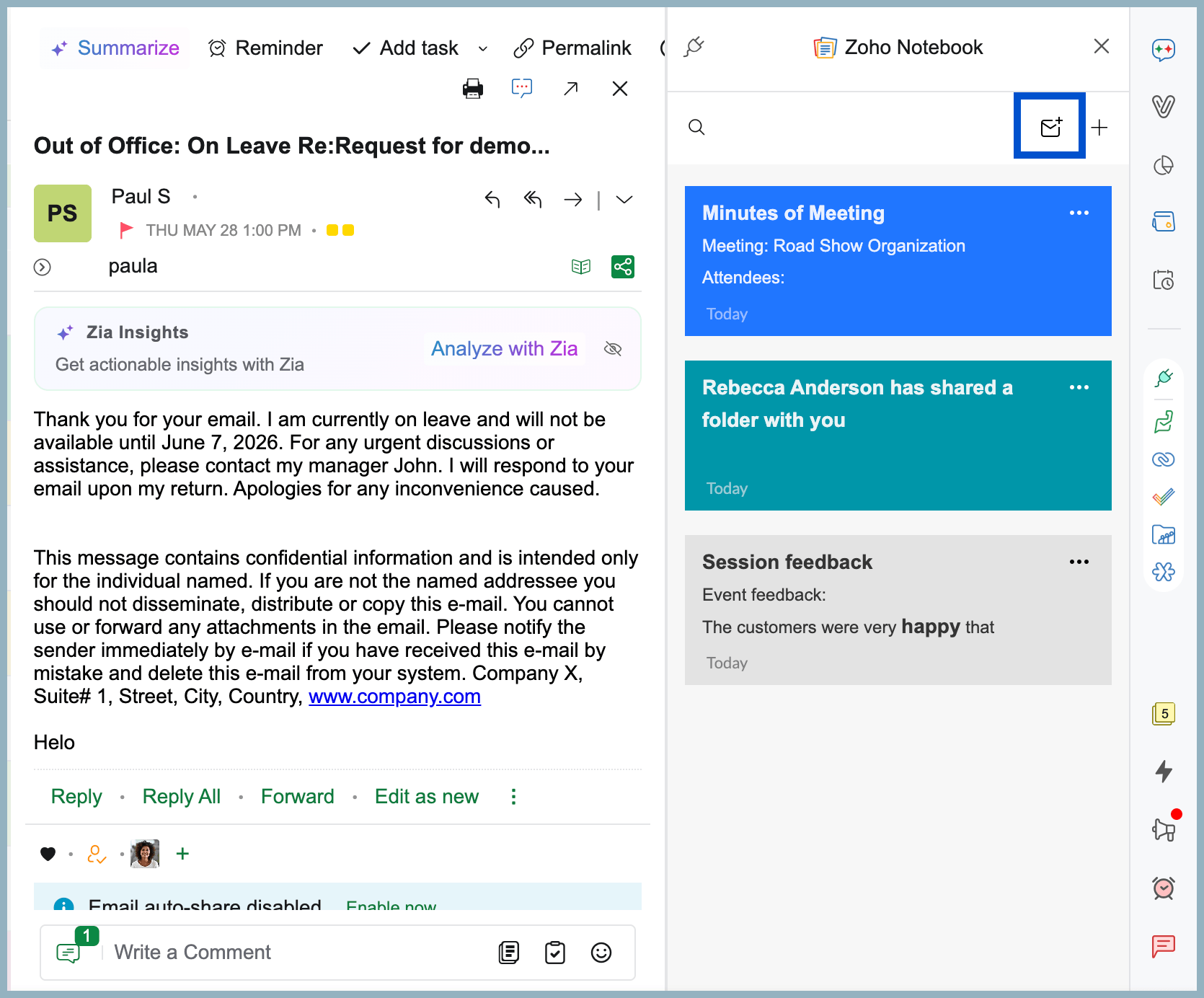Create new note with plus icon

point(1099,128)
